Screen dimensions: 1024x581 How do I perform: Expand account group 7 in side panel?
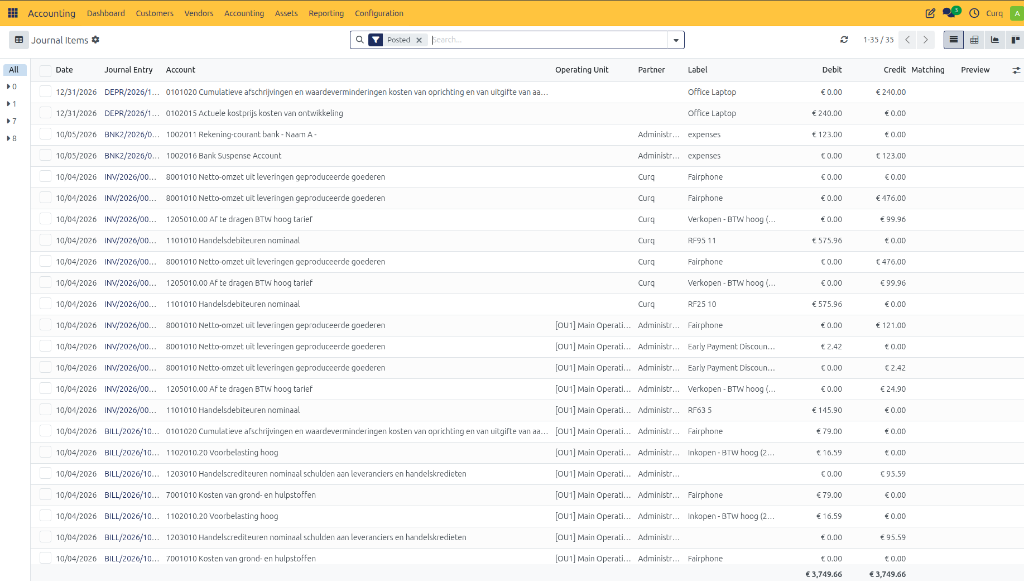[12, 121]
